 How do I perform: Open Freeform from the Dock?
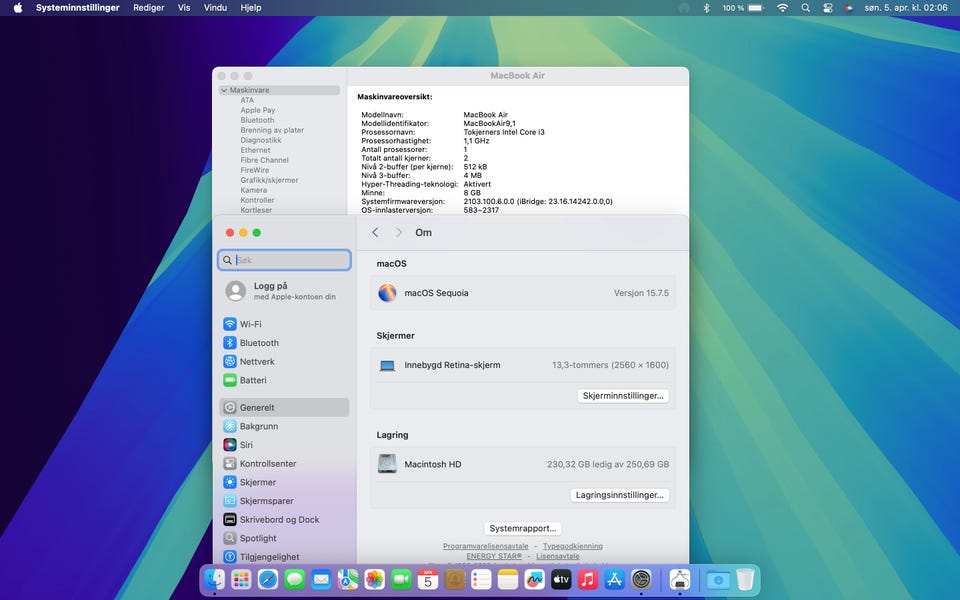click(534, 579)
